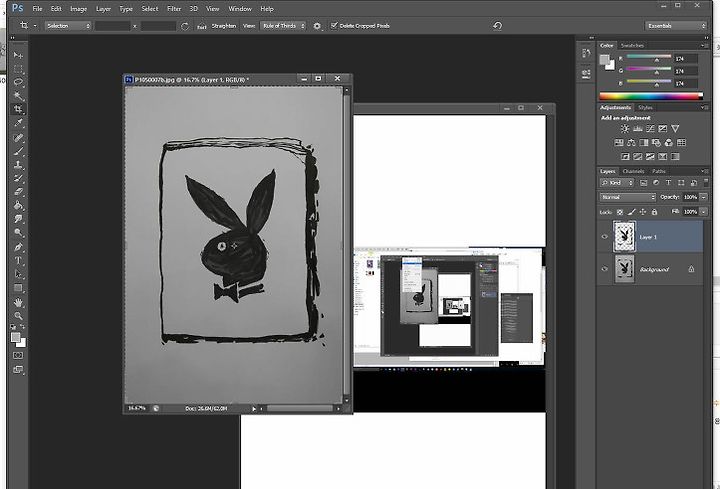Select the Horizontal Type tool
This screenshot has height=489, width=720.
[x=18, y=261]
